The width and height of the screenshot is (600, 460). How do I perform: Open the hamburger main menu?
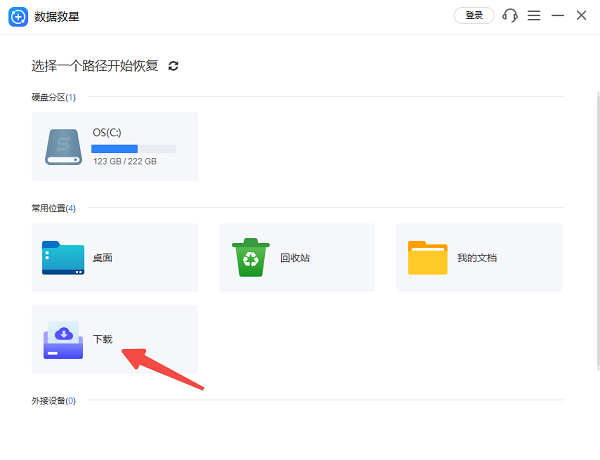(x=534, y=16)
